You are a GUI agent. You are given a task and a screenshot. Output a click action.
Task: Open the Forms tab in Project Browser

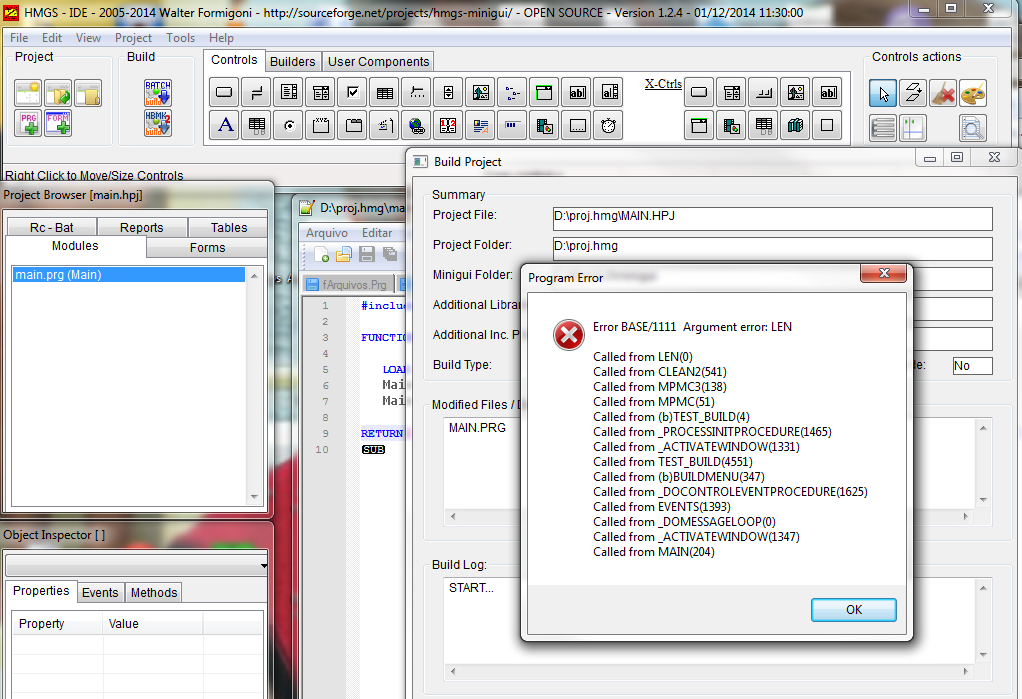click(x=207, y=247)
